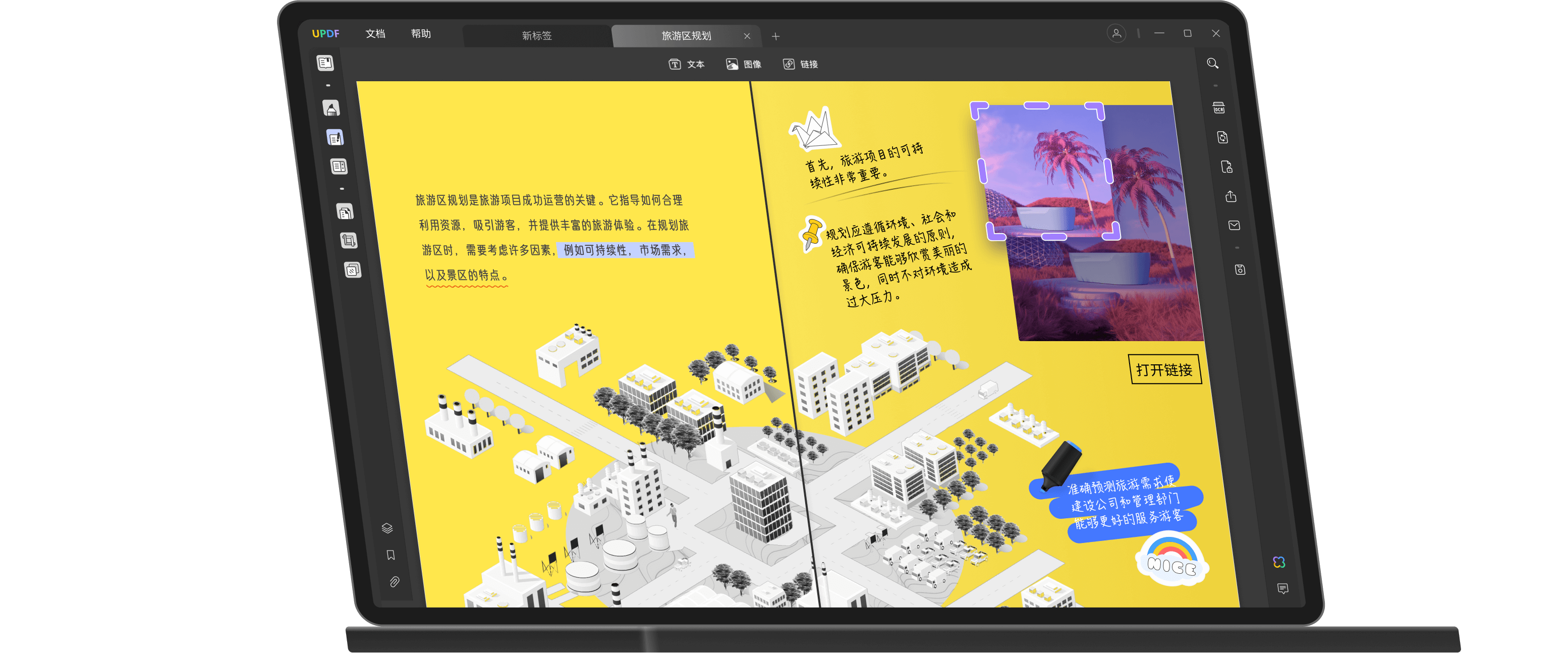1568x653 pixels.
Task: Open the user account icon
Action: 1116,33
